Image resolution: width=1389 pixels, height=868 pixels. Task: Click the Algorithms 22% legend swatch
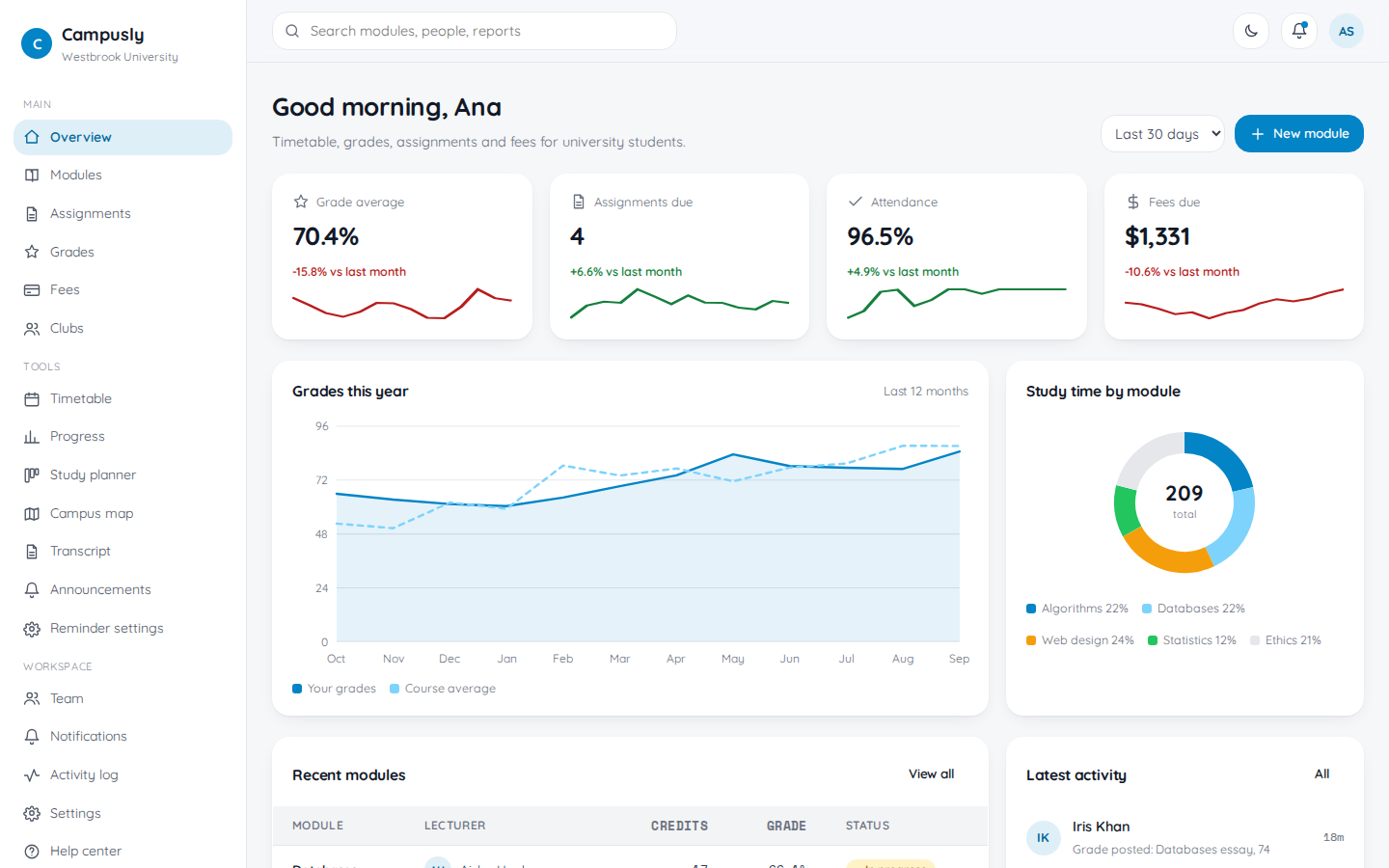click(x=1031, y=609)
